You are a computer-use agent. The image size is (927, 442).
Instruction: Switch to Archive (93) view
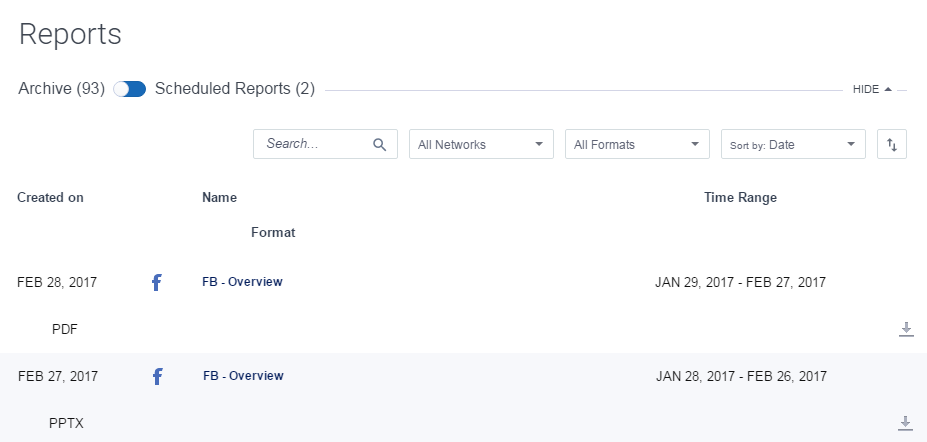(61, 89)
